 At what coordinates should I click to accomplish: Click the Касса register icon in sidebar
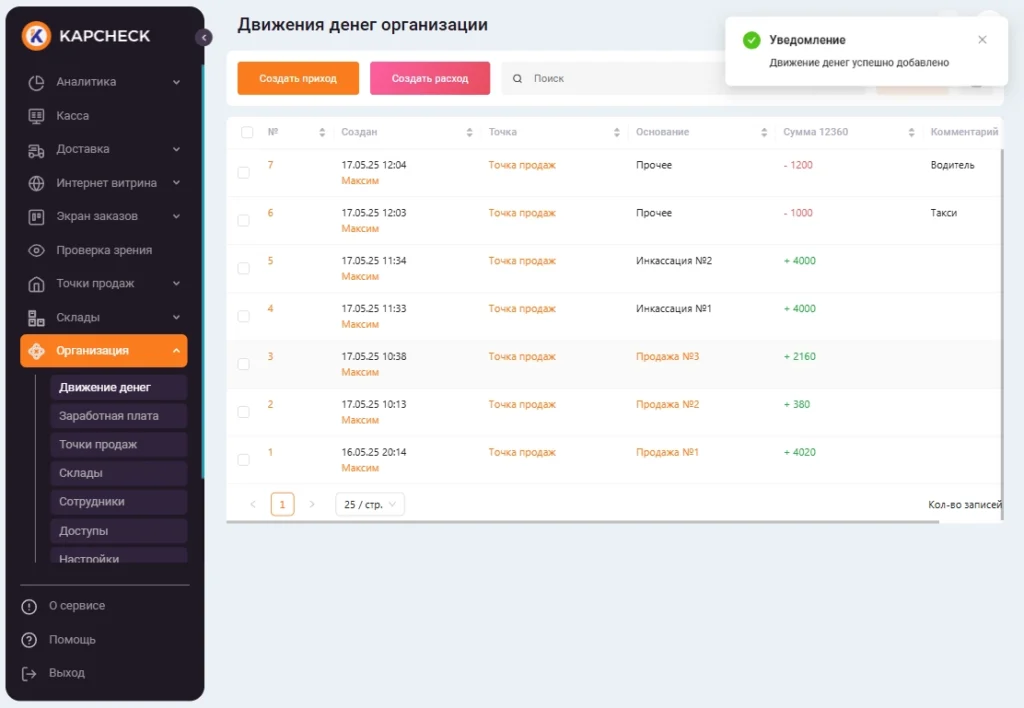36,116
